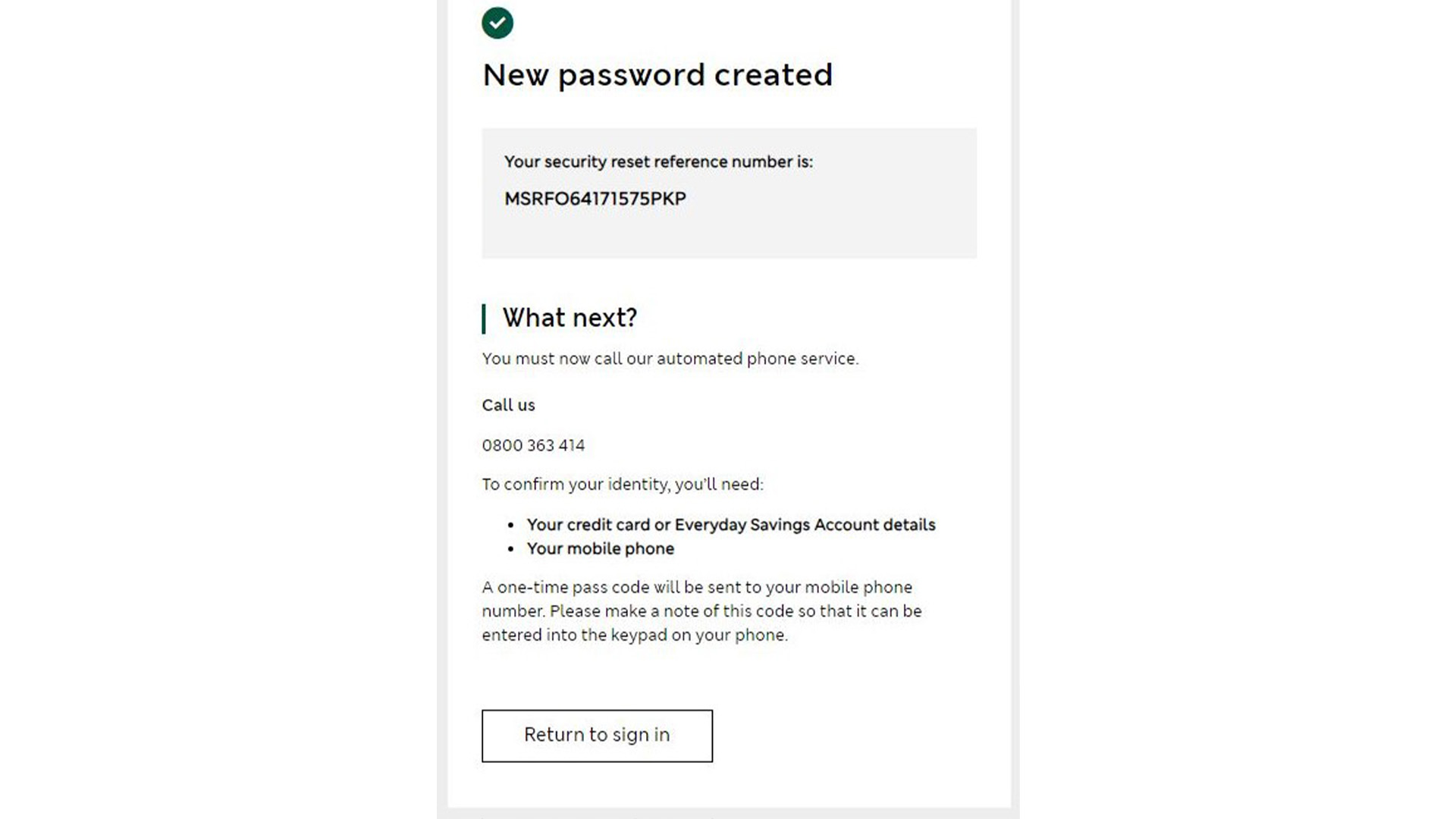Click the 'New password created' heading
1456x819 pixels.
657,74
